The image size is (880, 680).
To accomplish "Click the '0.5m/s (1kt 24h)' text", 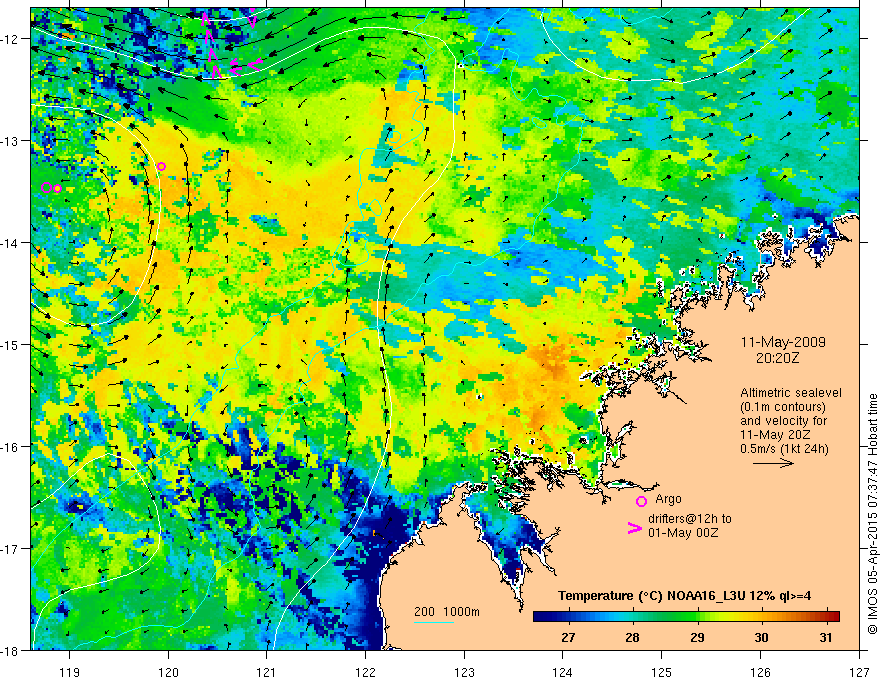I will [x=784, y=448].
